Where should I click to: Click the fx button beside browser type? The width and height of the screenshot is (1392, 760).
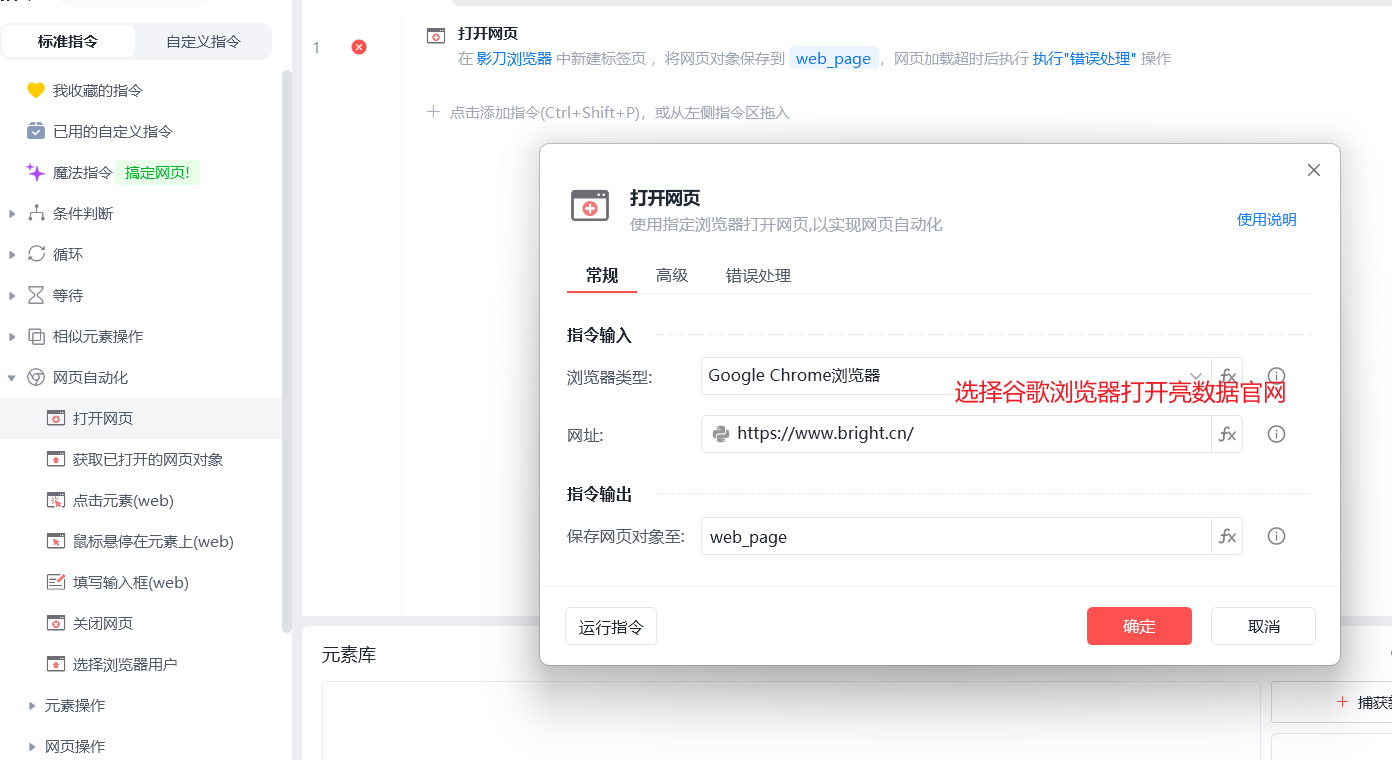[1227, 376]
